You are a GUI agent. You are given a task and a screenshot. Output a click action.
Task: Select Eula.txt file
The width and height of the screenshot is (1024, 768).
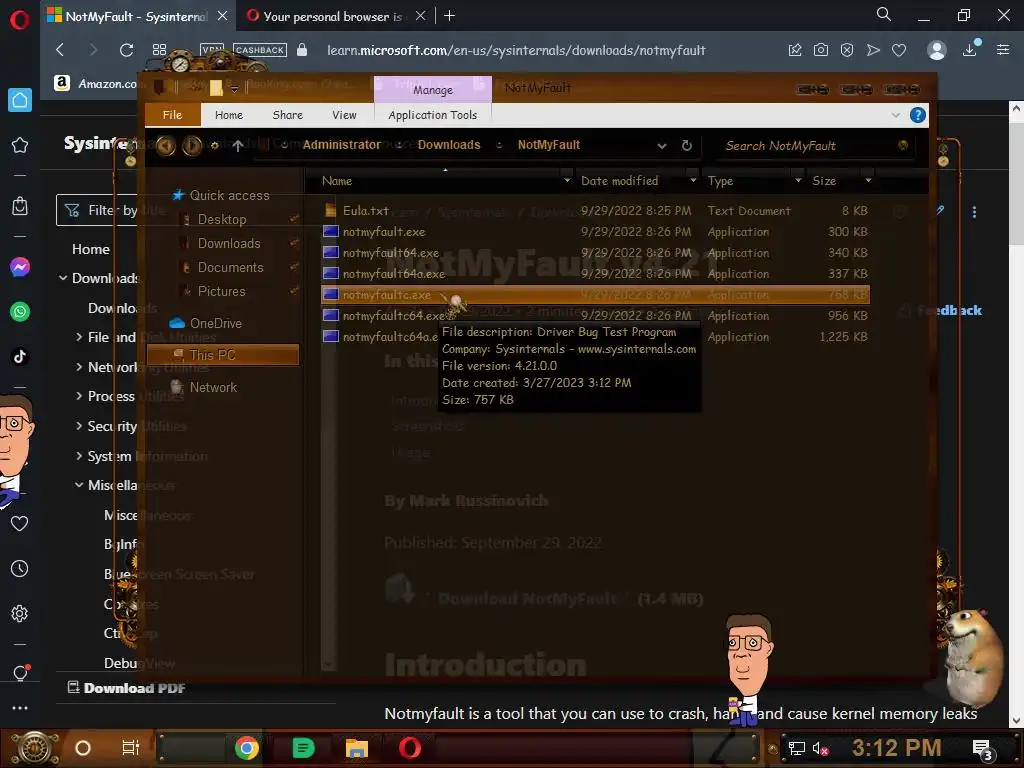tap(596, 210)
